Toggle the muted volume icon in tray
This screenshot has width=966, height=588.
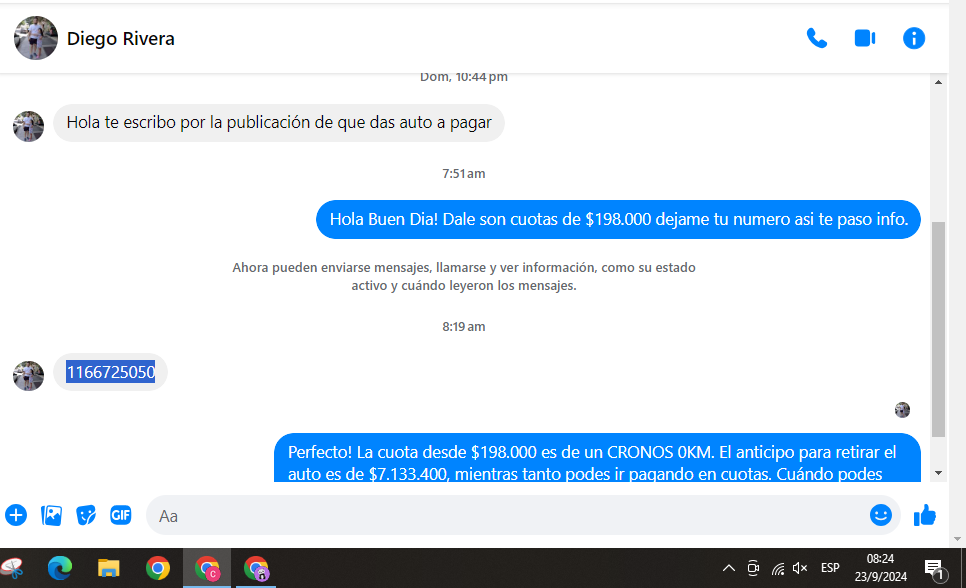[x=800, y=568]
